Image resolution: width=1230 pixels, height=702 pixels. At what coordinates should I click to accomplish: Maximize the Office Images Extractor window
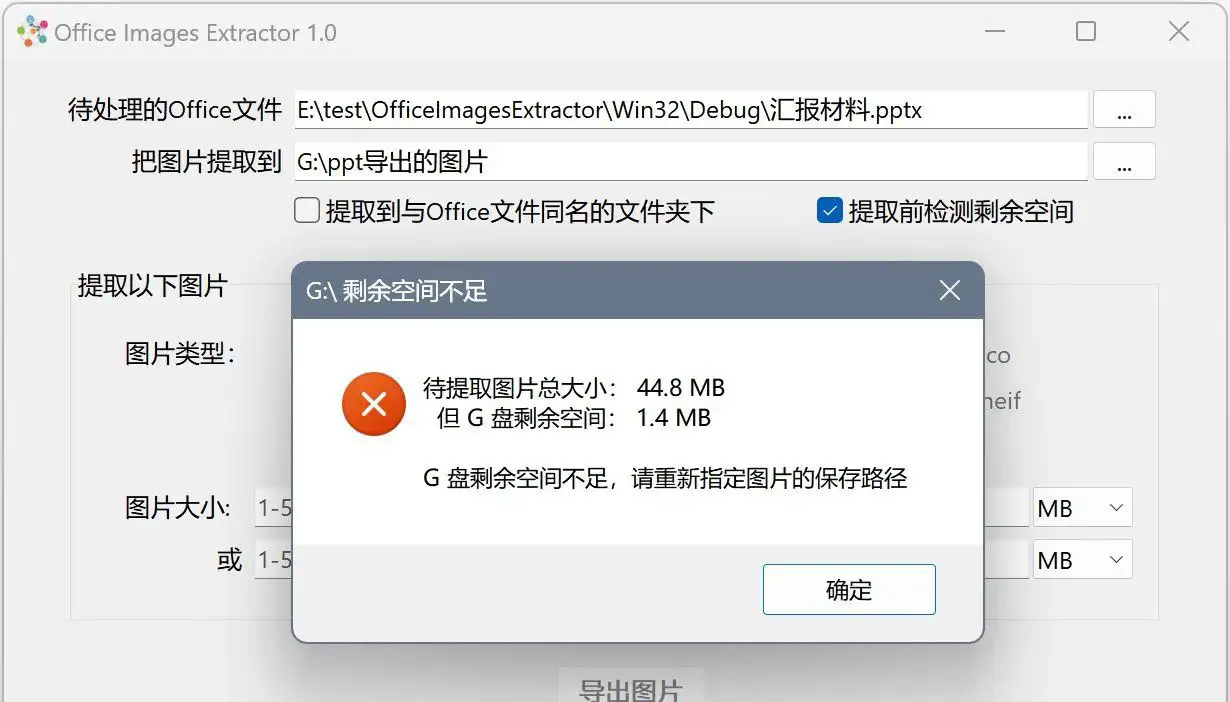point(1086,32)
